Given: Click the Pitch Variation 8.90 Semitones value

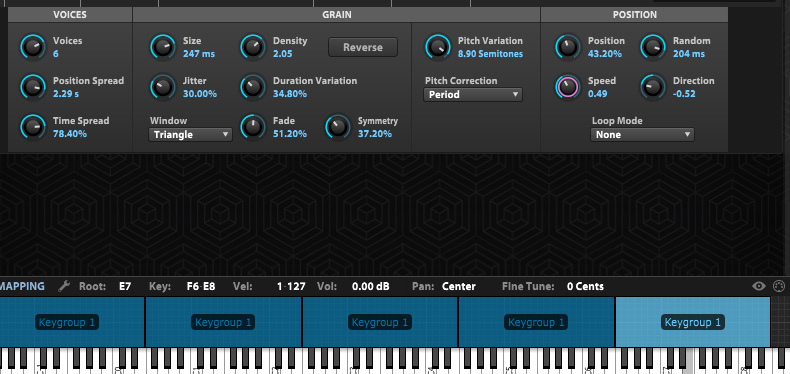Looking at the screenshot, I should (x=490, y=53).
